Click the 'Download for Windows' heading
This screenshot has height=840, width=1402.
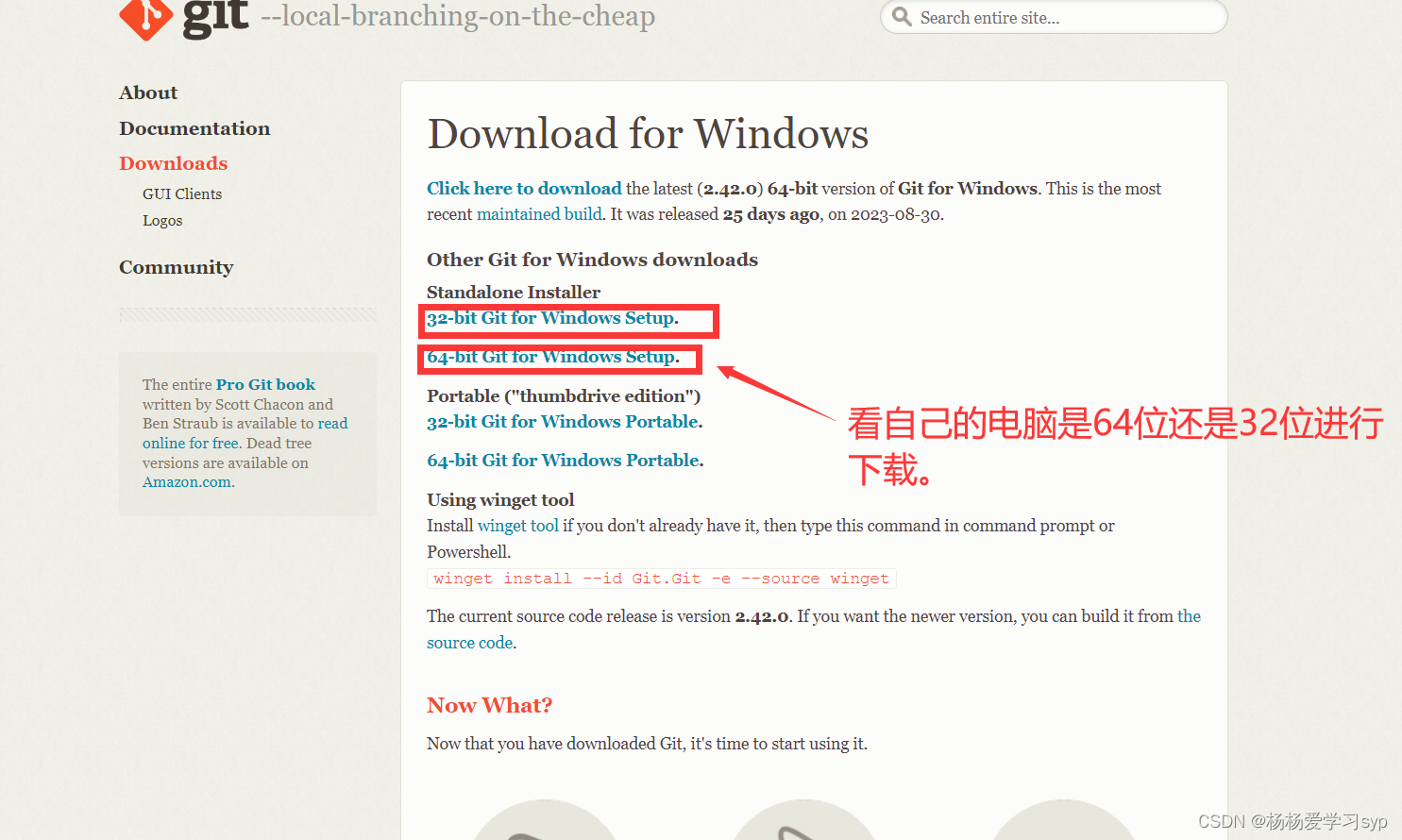point(648,134)
